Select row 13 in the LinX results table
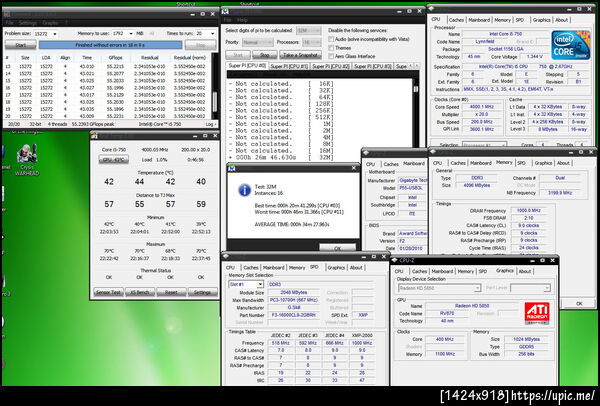This screenshot has height=406, width=600. (x=107, y=66)
